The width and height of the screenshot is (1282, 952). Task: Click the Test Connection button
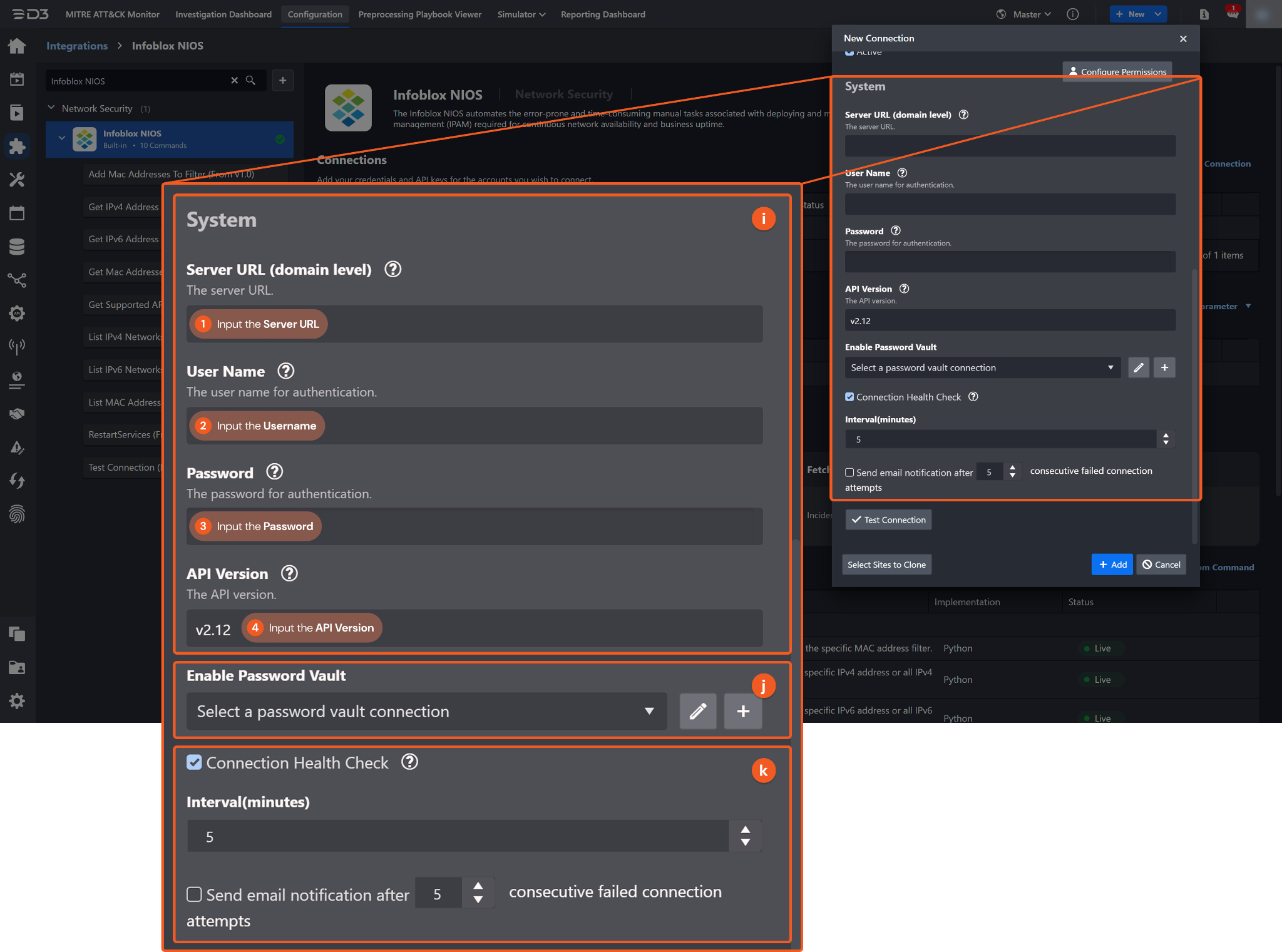point(888,520)
